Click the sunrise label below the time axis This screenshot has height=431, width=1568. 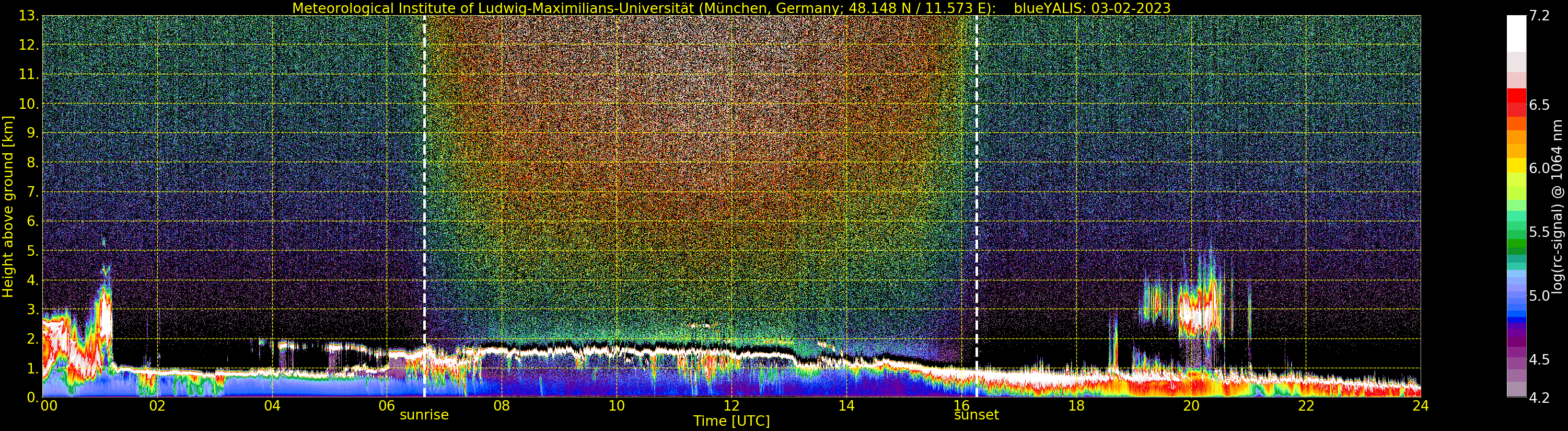(x=424, y=415)
